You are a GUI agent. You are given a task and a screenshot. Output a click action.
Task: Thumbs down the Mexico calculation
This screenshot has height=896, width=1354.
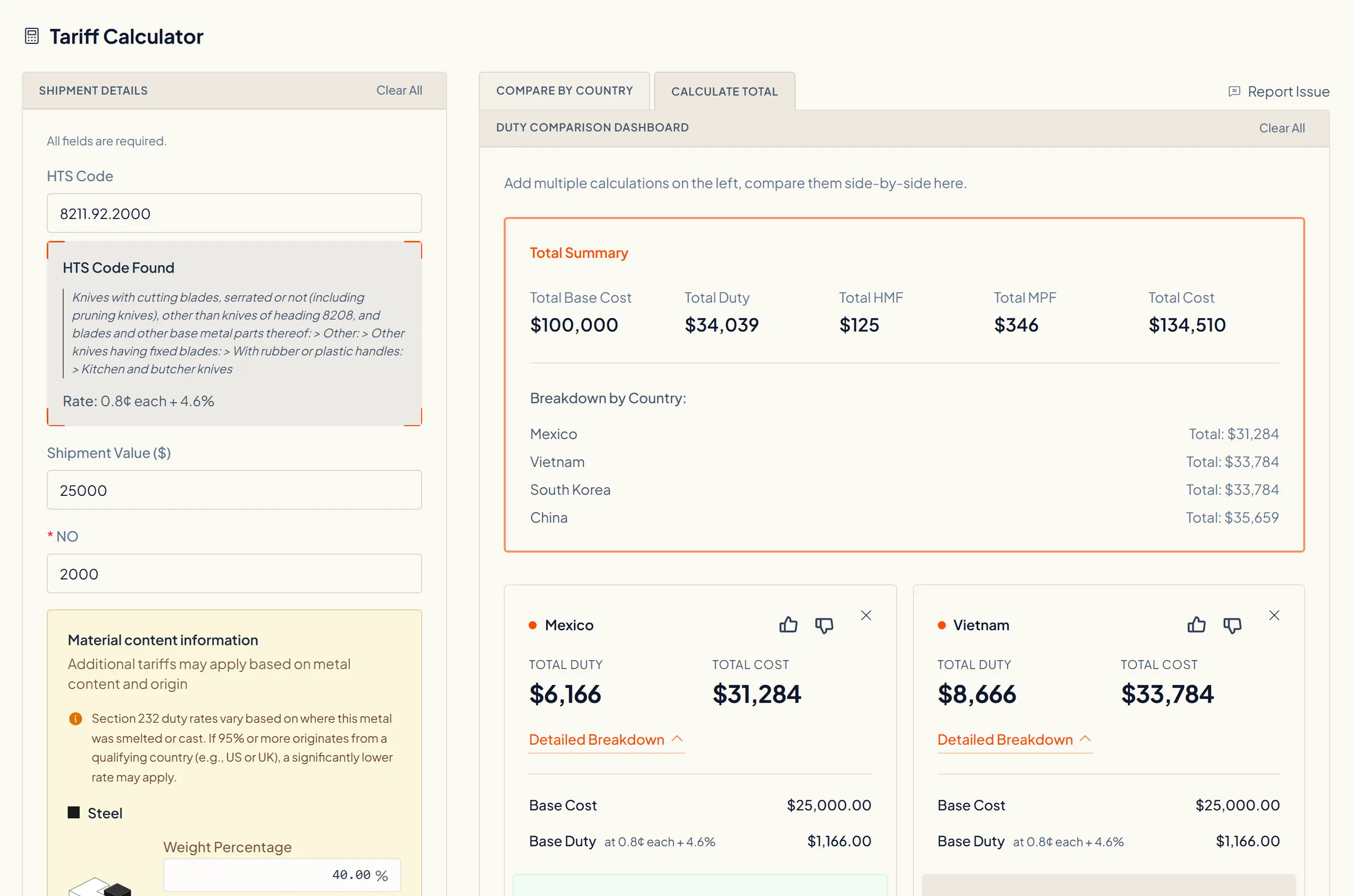[824, 625]
